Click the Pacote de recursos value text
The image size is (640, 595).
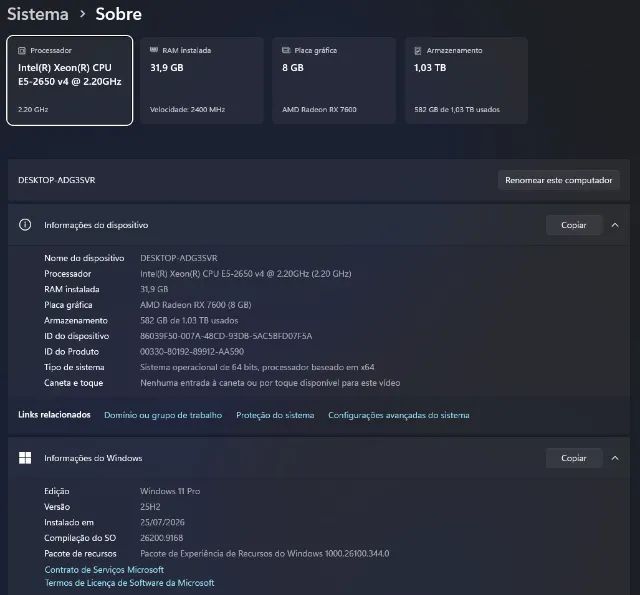[265, 553]
